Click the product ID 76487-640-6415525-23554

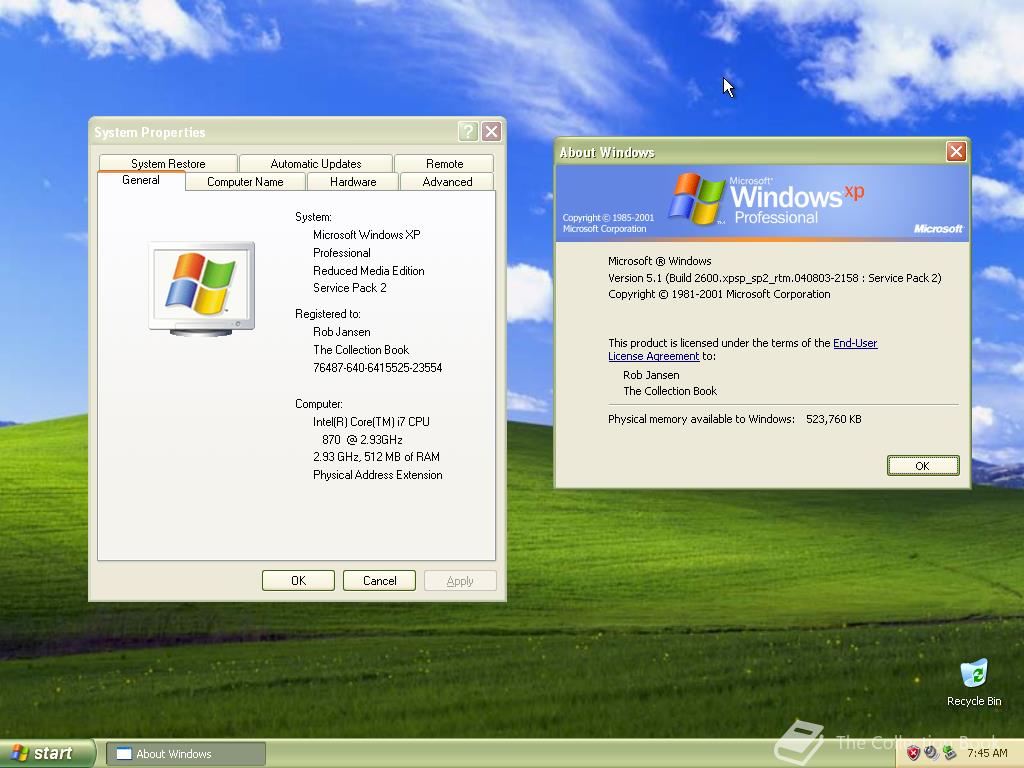coord(377,368)
